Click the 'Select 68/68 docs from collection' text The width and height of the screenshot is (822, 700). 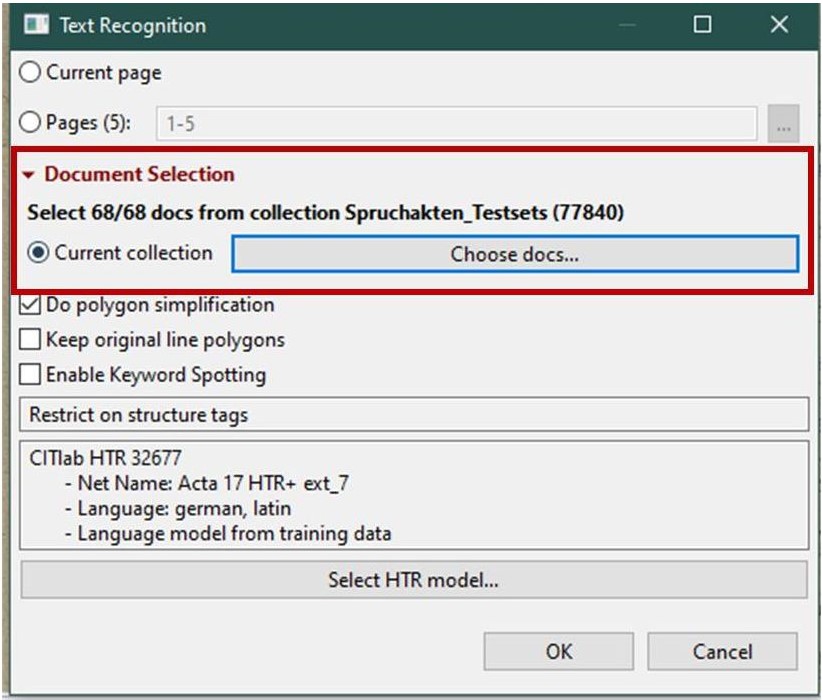point(183,212)
